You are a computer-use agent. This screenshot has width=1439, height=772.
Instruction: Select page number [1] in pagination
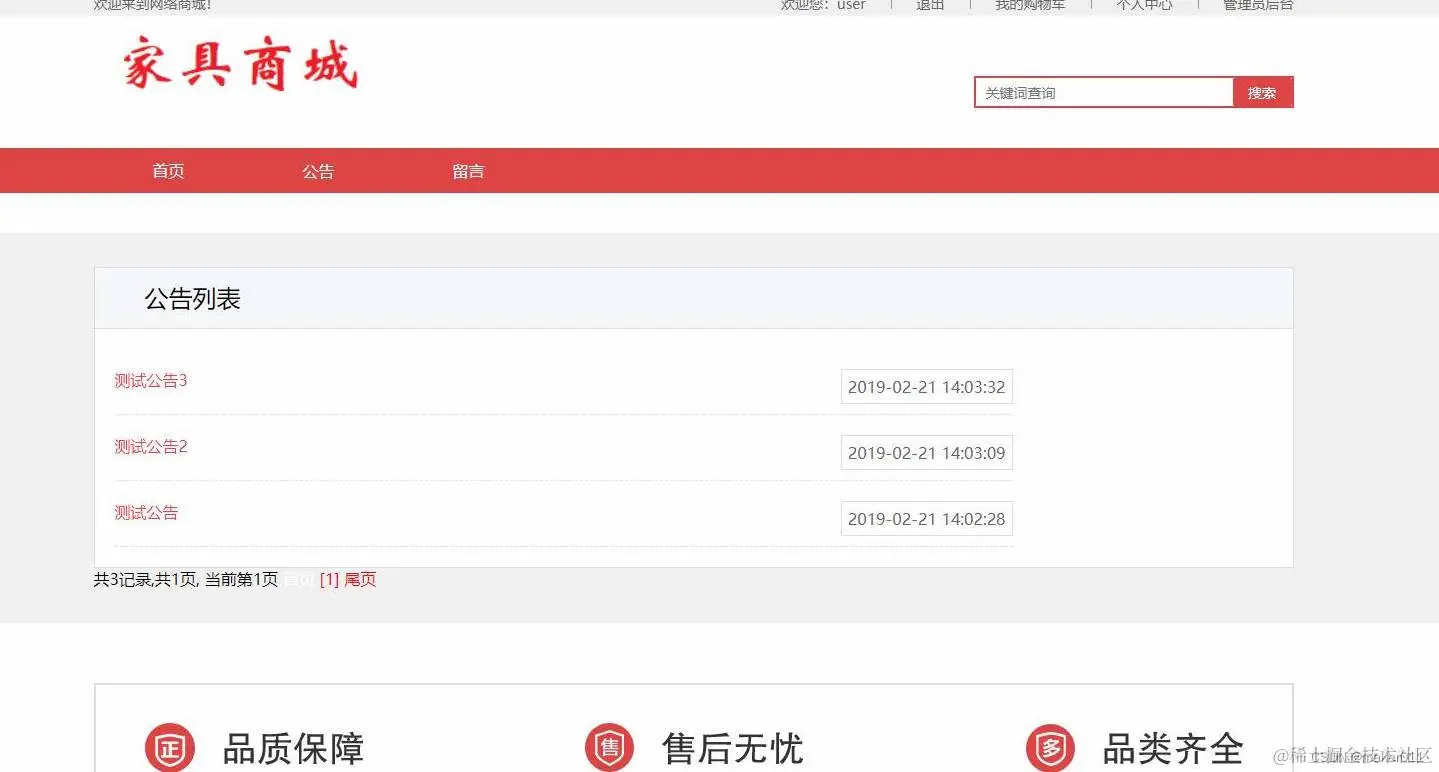(329, 580)
